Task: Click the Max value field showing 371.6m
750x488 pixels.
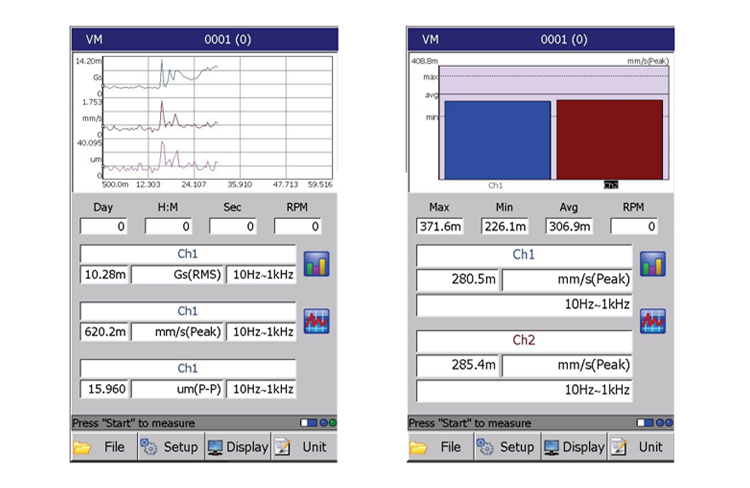Action: pos(440,227)
